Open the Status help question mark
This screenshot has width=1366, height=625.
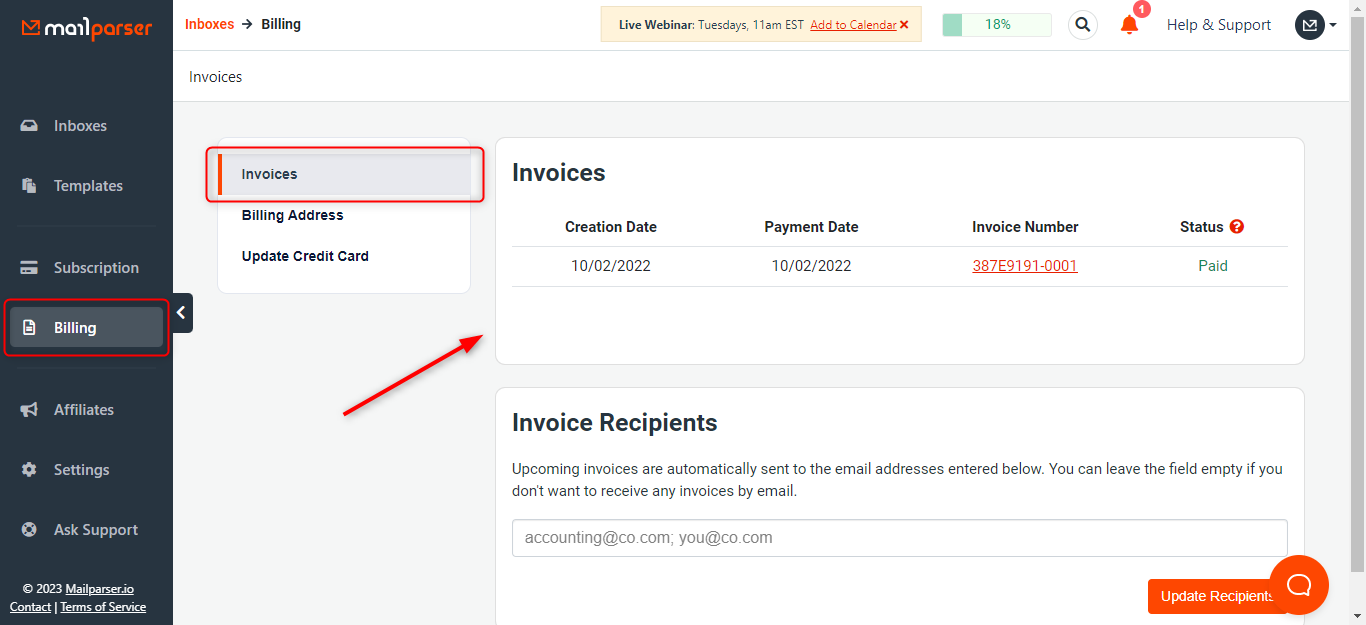(x=1237, y=226)
